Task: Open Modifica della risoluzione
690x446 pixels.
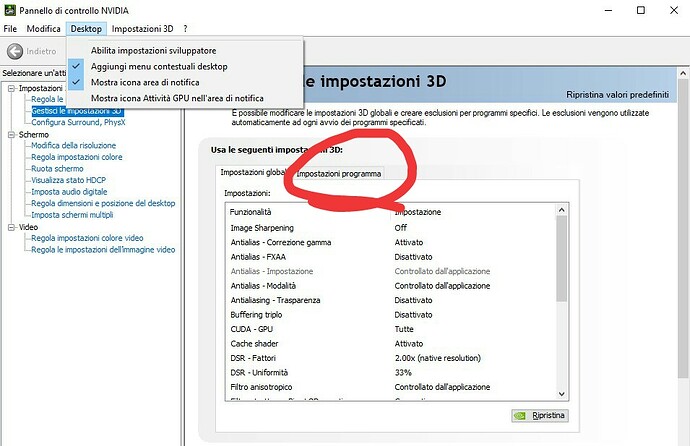Action: pos(73,146)
